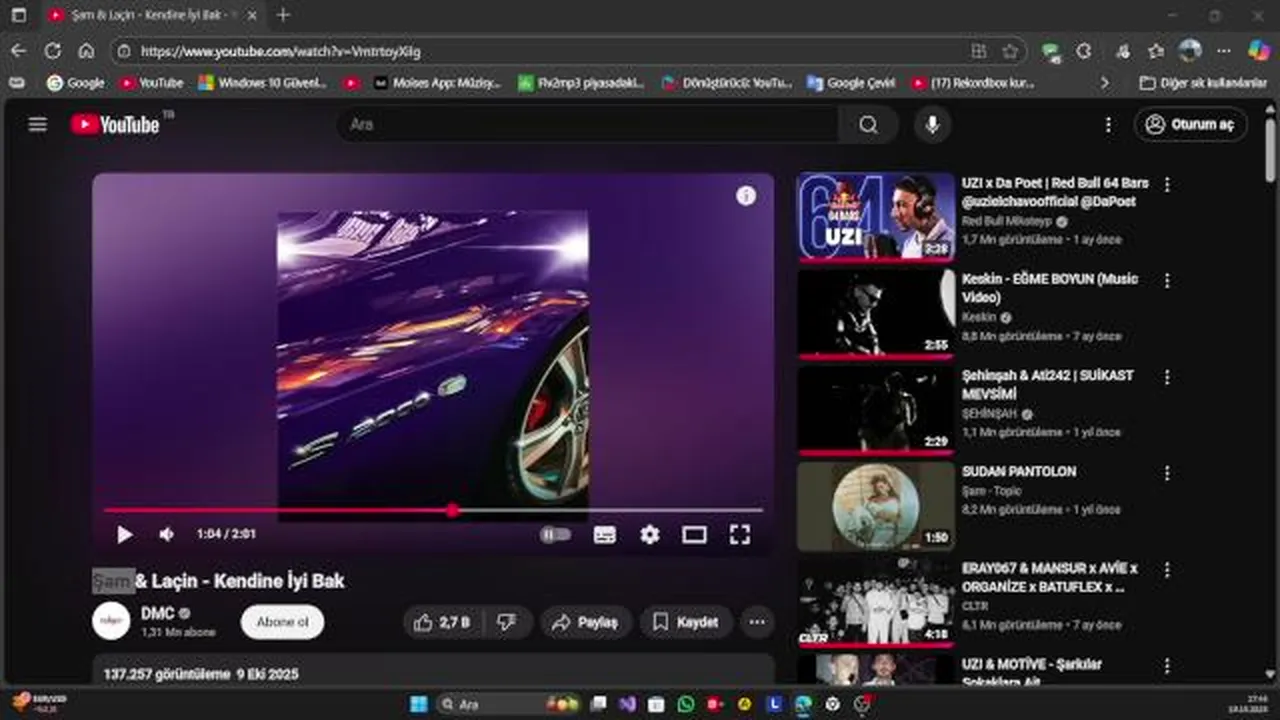The width and height of the screenshot is (1280, 720).
Task: Go back in the browser
Action: tap(19, 50)
